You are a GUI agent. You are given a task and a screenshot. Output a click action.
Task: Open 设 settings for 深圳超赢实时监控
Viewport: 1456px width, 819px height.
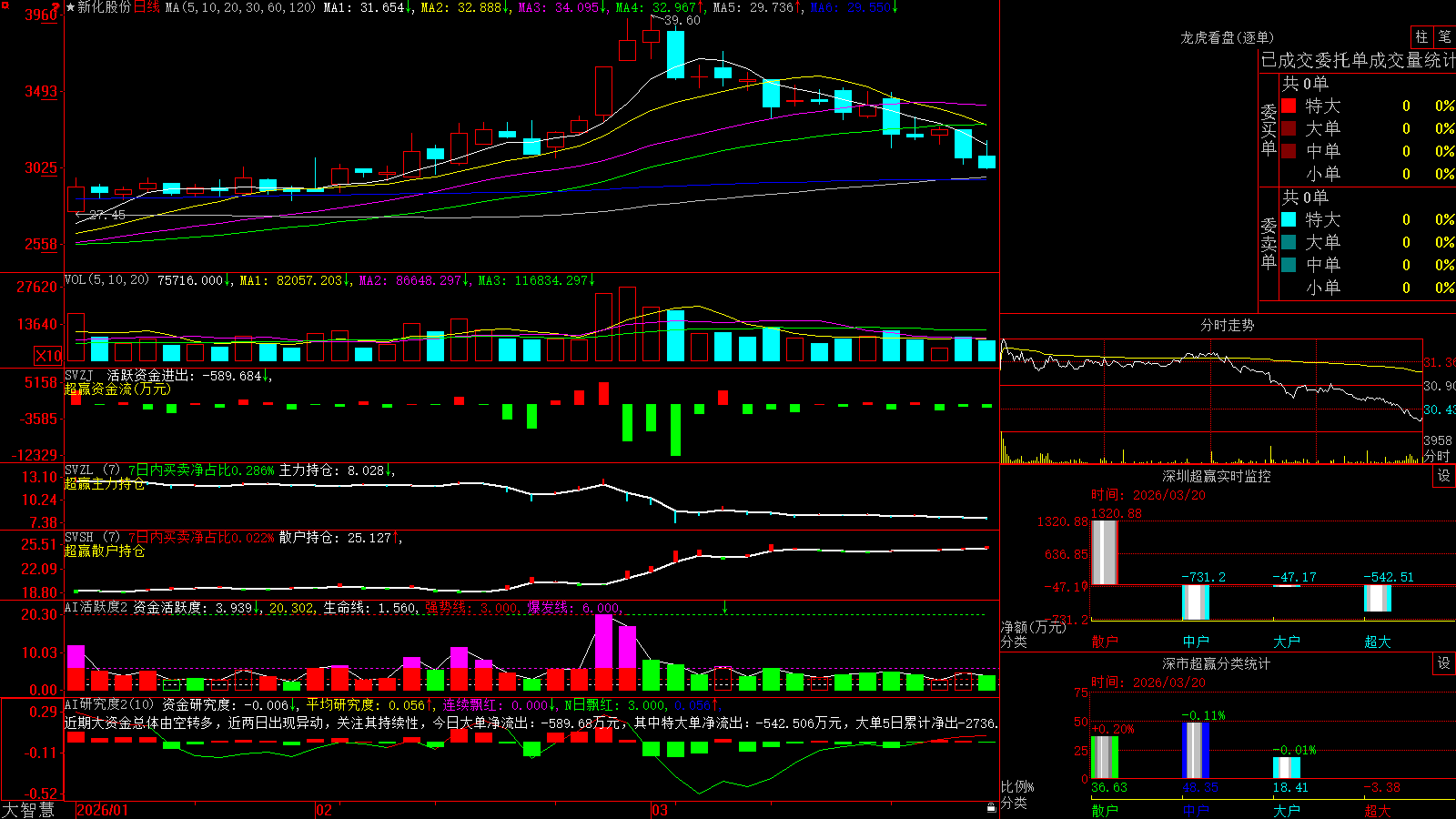(x=1444, y=476)
